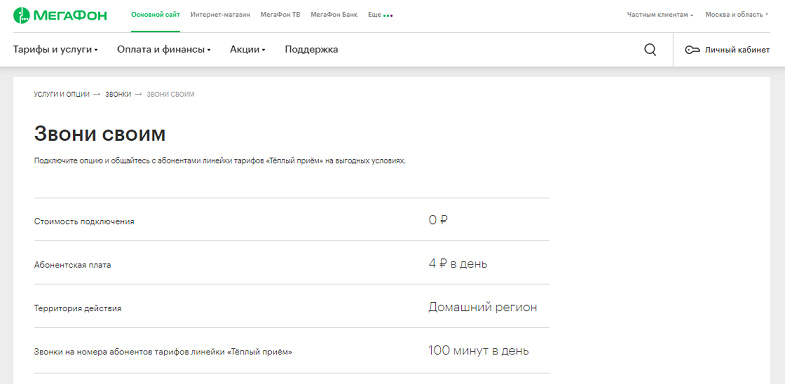Click the 4 ₽ в день value
The width and height of the screenshot is (785, 384).
click(458, 264)
